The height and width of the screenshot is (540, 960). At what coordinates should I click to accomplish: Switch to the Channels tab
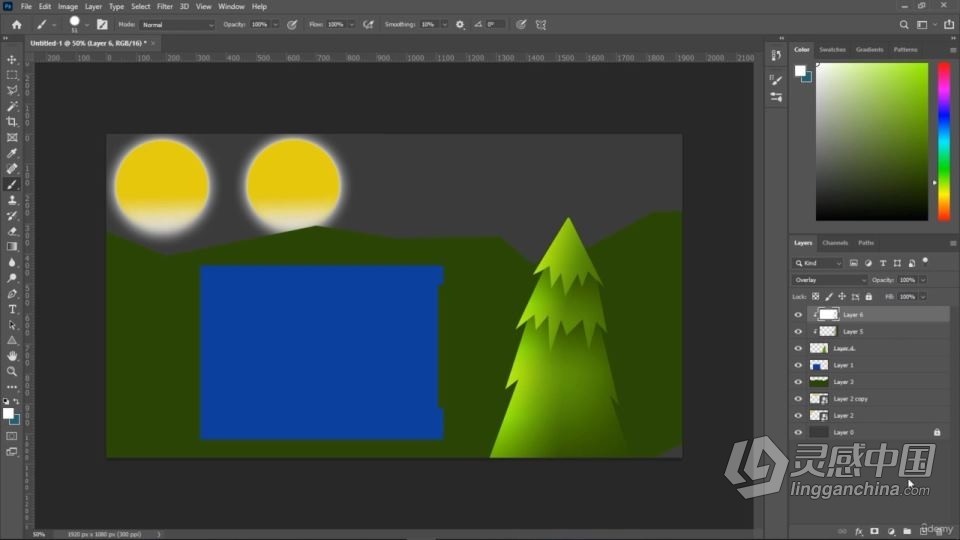click(x=835, y=243)
